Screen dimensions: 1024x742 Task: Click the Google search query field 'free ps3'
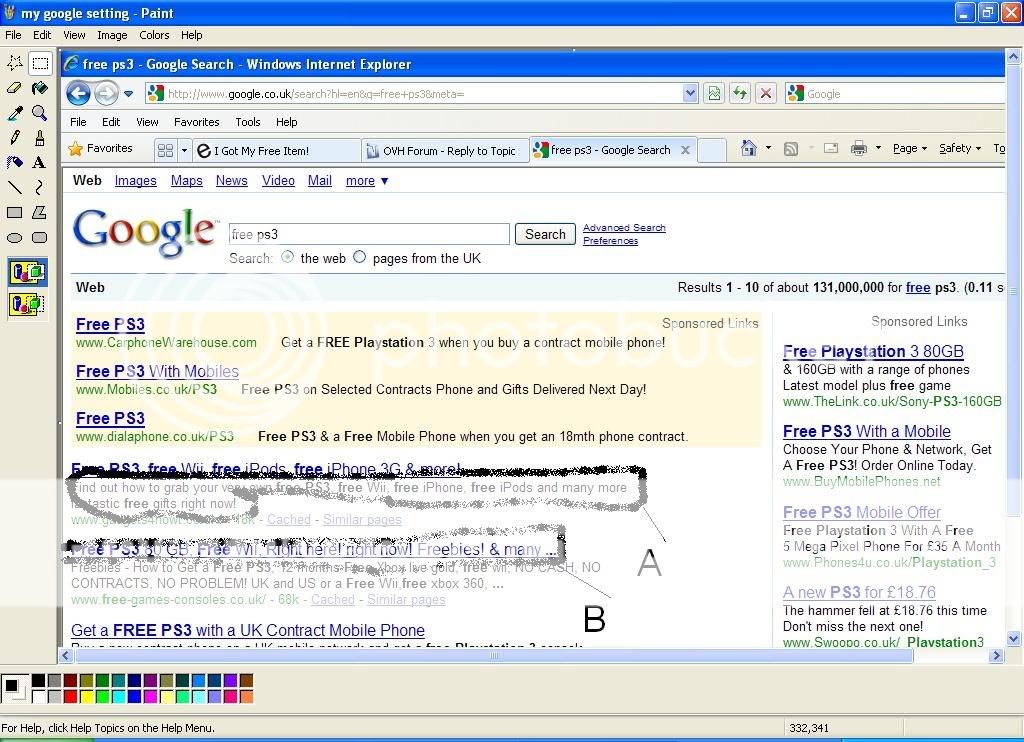click(x=369, y=234)
